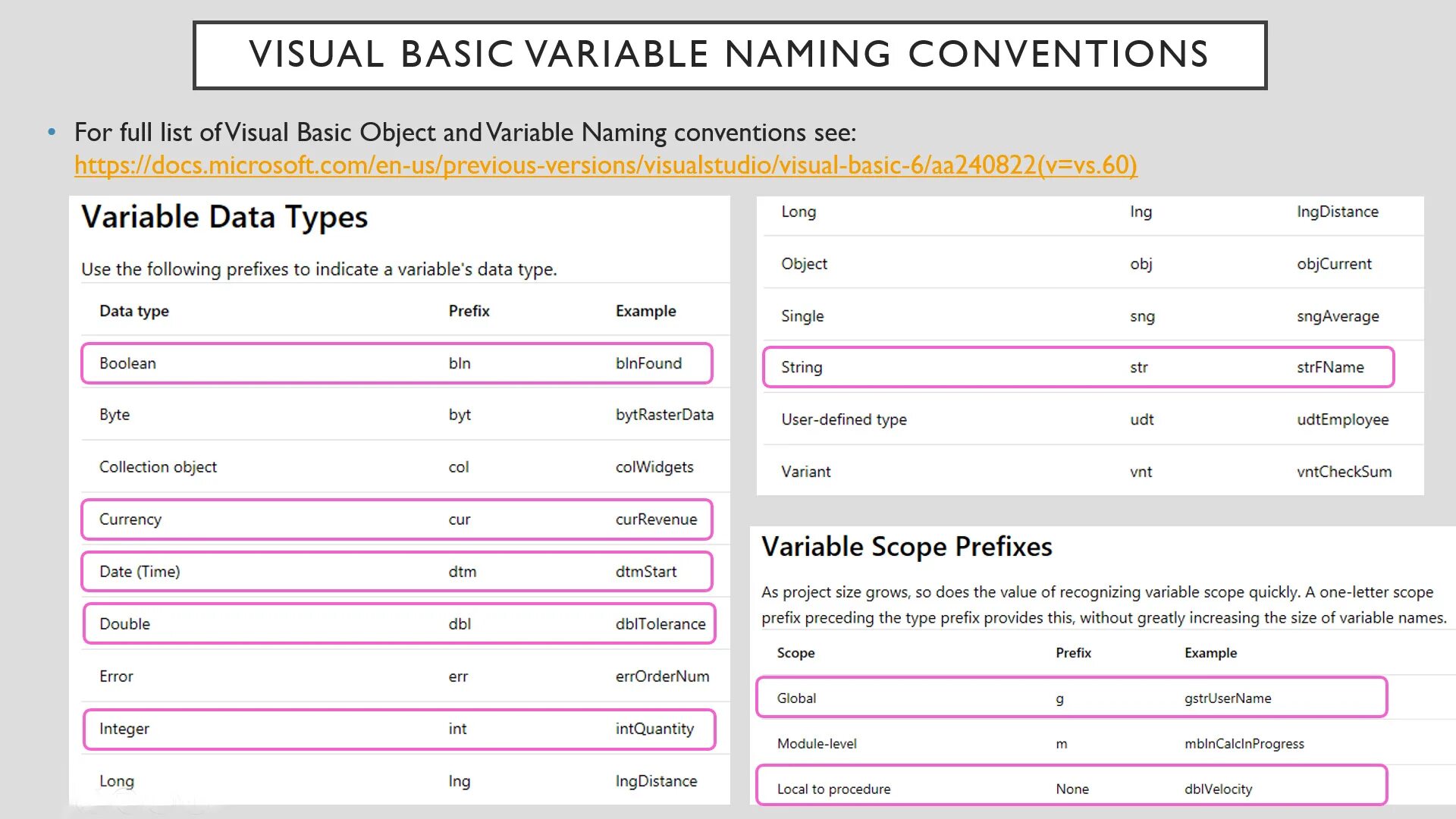Click the 'cur' prefix cell
This screenshot has height=819, width=1456.
(x=460, y=519)
